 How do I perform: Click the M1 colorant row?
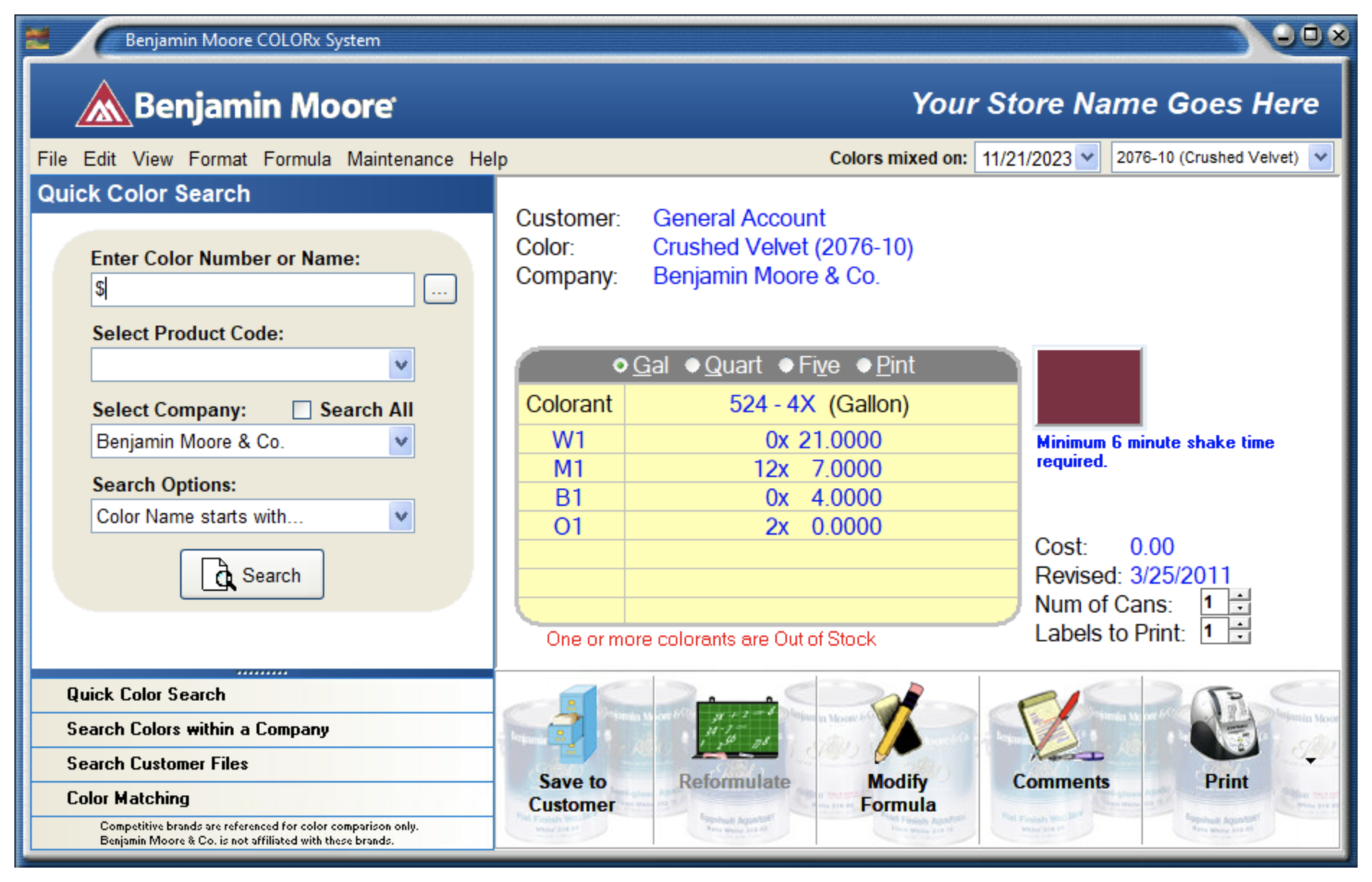tap(768, 468)
